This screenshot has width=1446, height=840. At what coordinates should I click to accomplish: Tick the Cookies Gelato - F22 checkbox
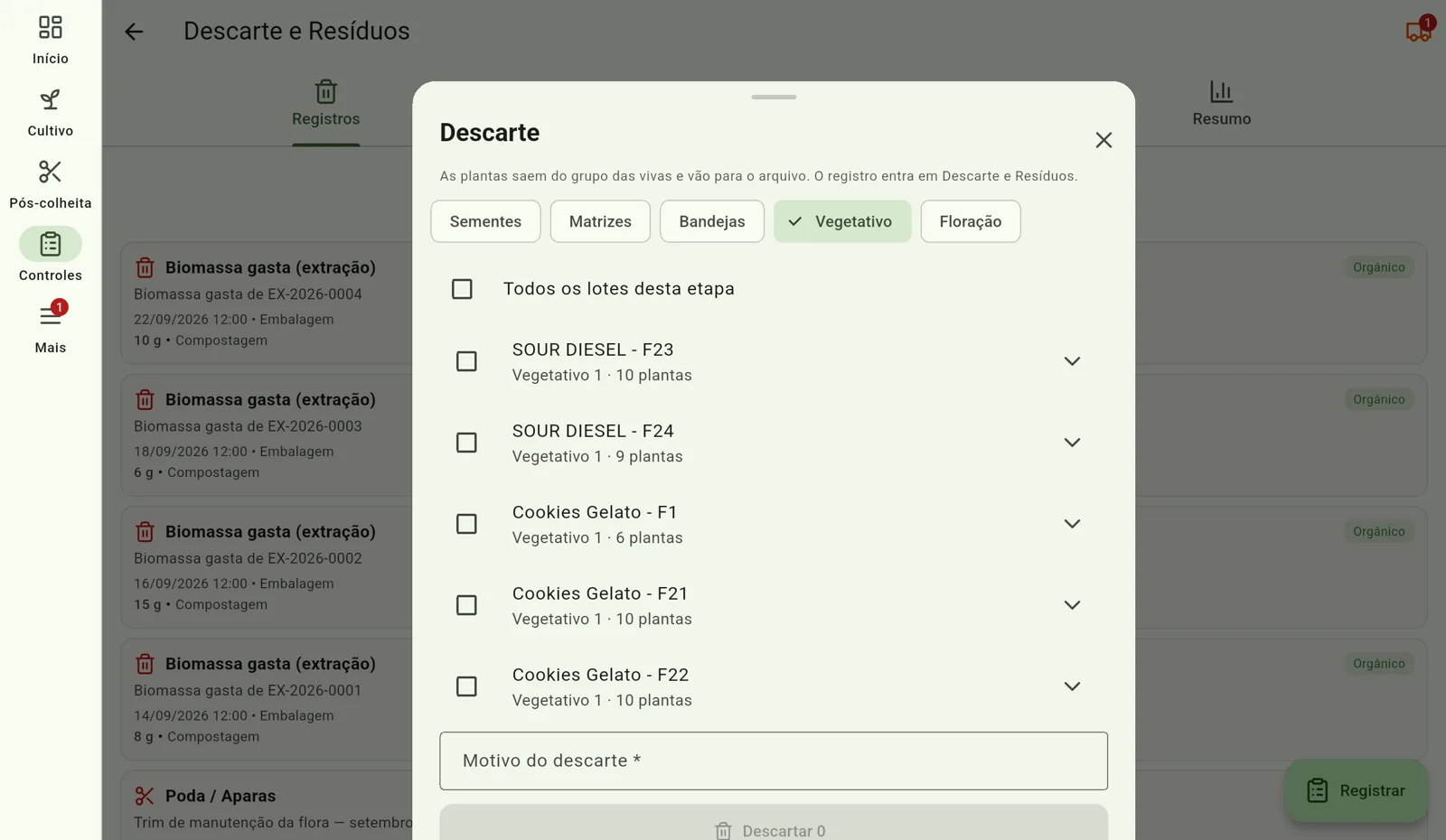(x=466, y=686)
